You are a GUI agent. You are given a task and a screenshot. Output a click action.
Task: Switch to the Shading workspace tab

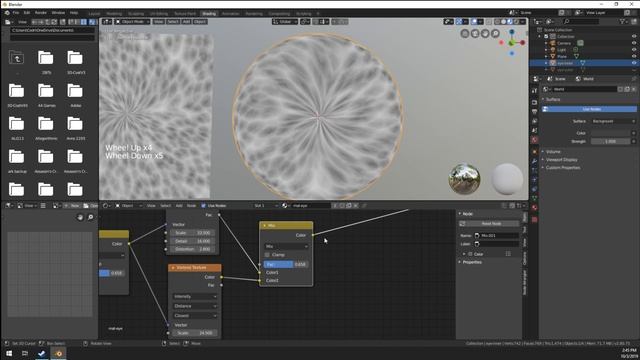tap(209, 13)
